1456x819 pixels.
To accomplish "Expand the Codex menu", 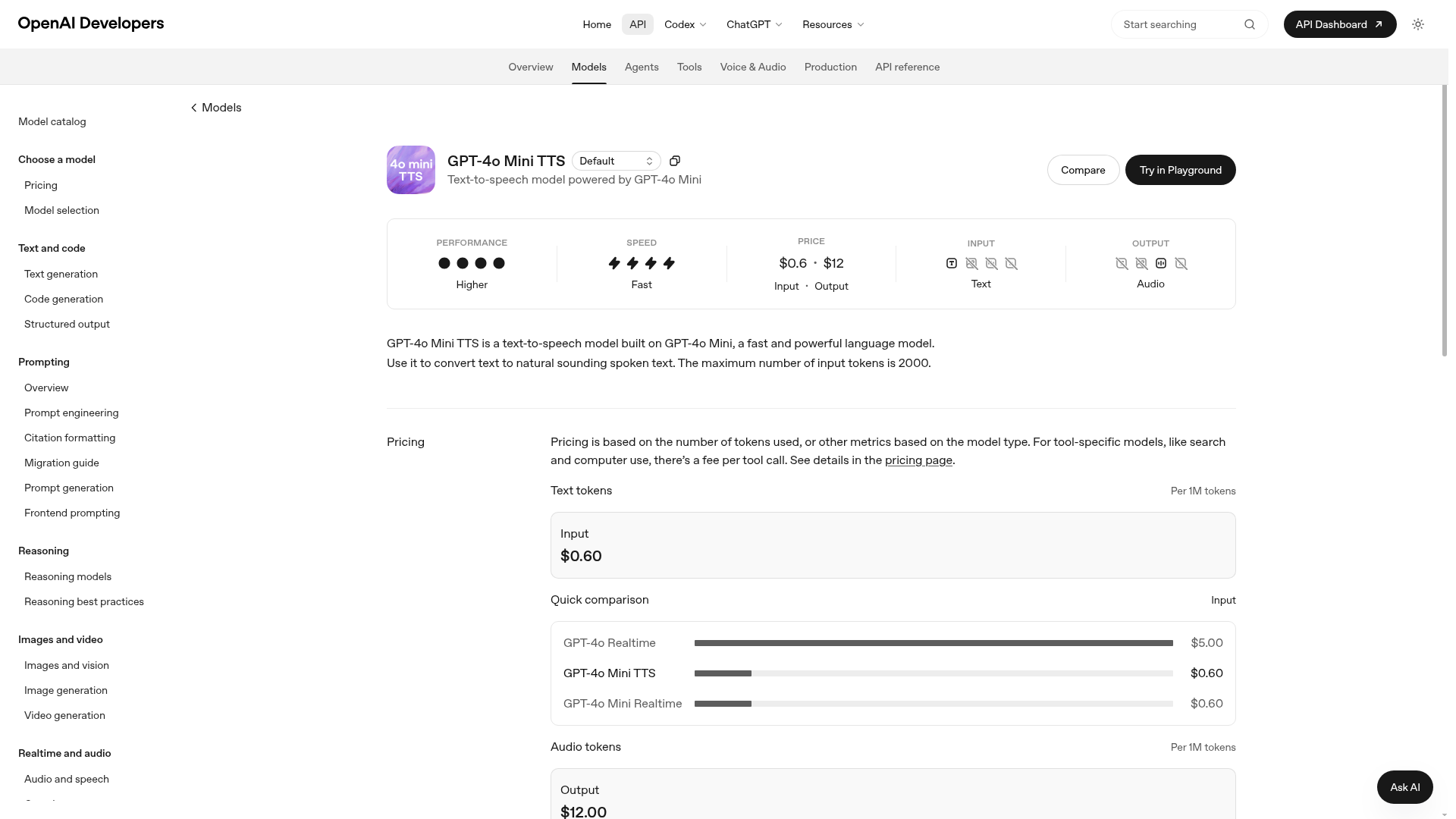I will coord(686,24).
